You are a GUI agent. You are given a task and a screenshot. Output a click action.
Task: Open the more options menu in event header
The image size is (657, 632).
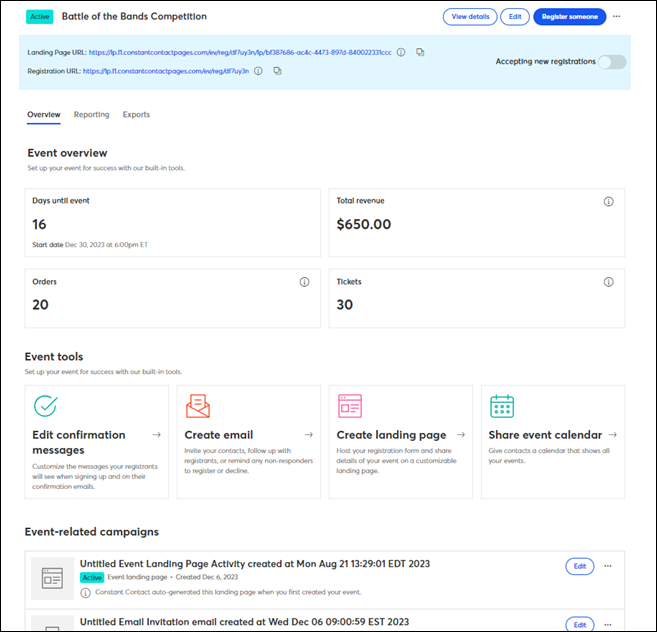[616, 17]
